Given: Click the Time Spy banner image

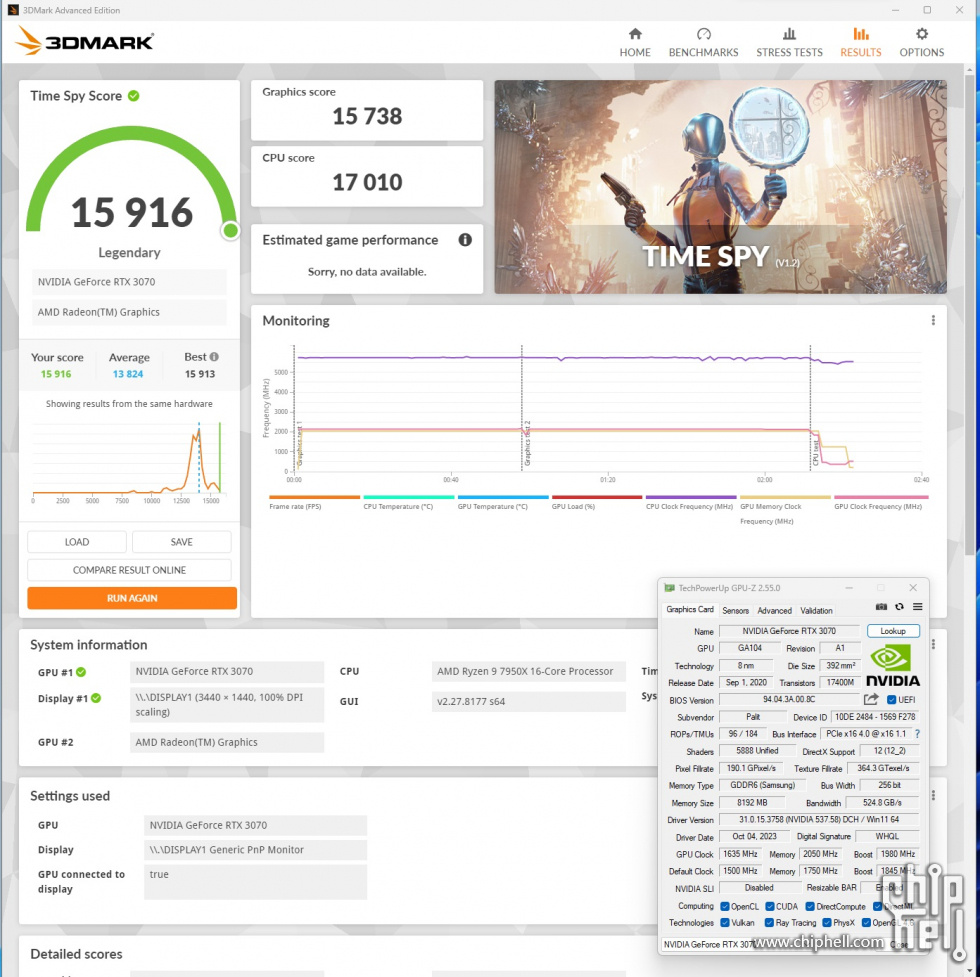Looking at the screenshot, I should 720,187.
